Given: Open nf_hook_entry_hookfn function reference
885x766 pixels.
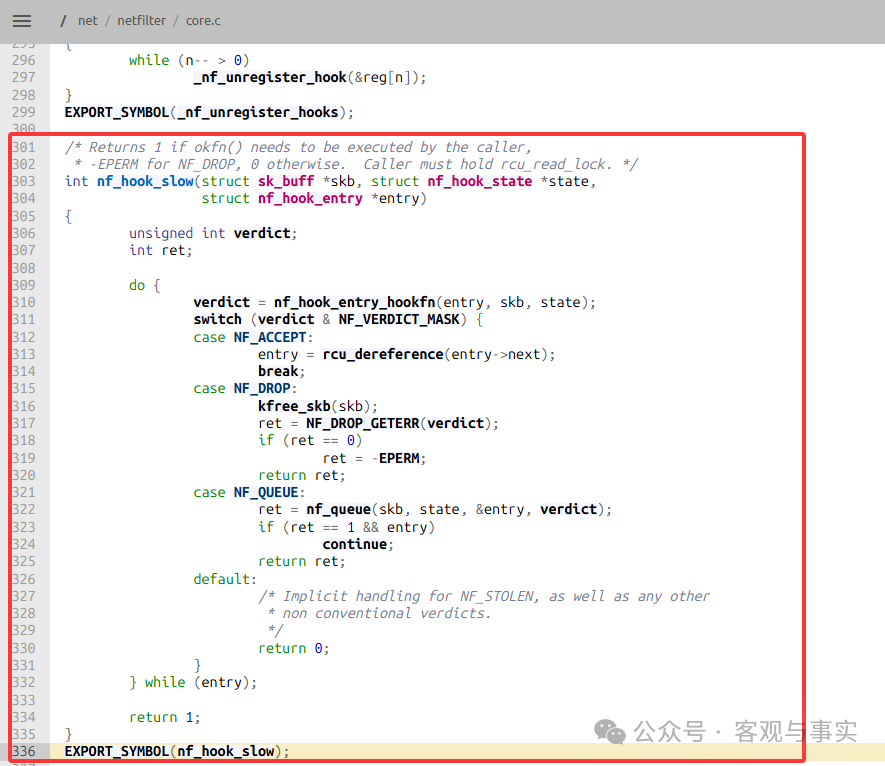Looking at the screenshot, I should pyautogui.click(x=354, y=303).
